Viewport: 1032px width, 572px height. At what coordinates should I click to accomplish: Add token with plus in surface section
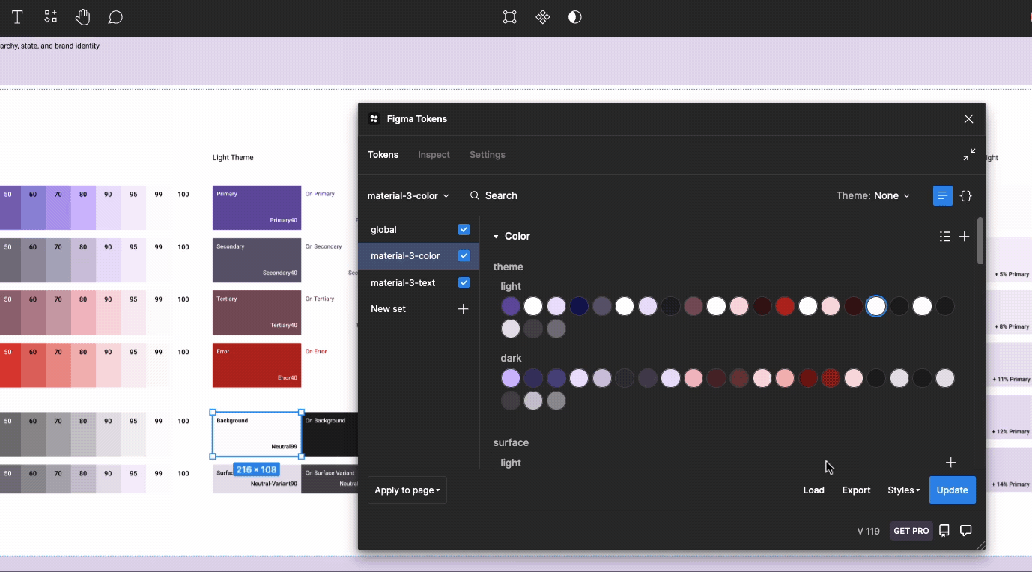click(950, 463)
